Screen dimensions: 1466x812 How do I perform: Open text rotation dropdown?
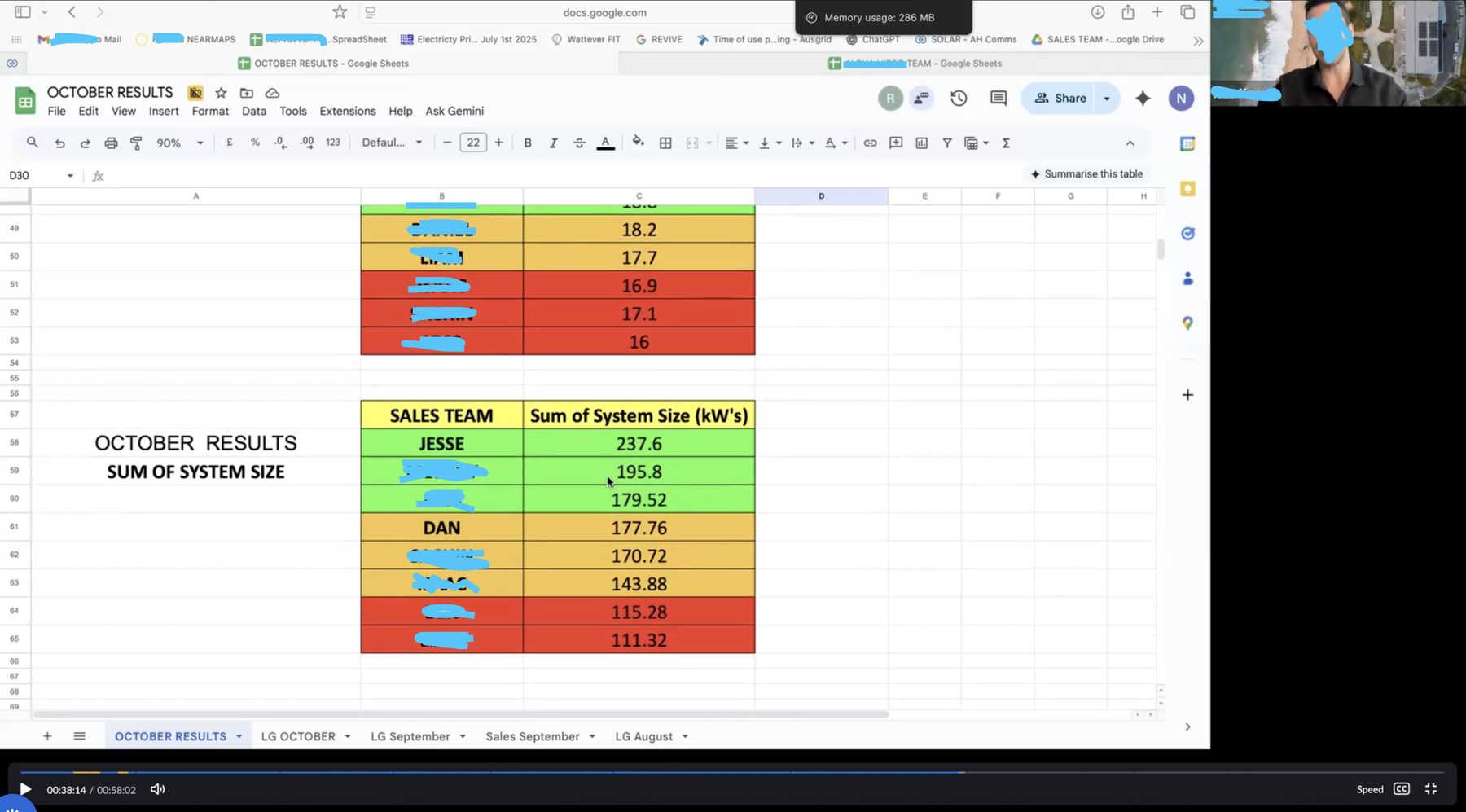pos(836,143)
